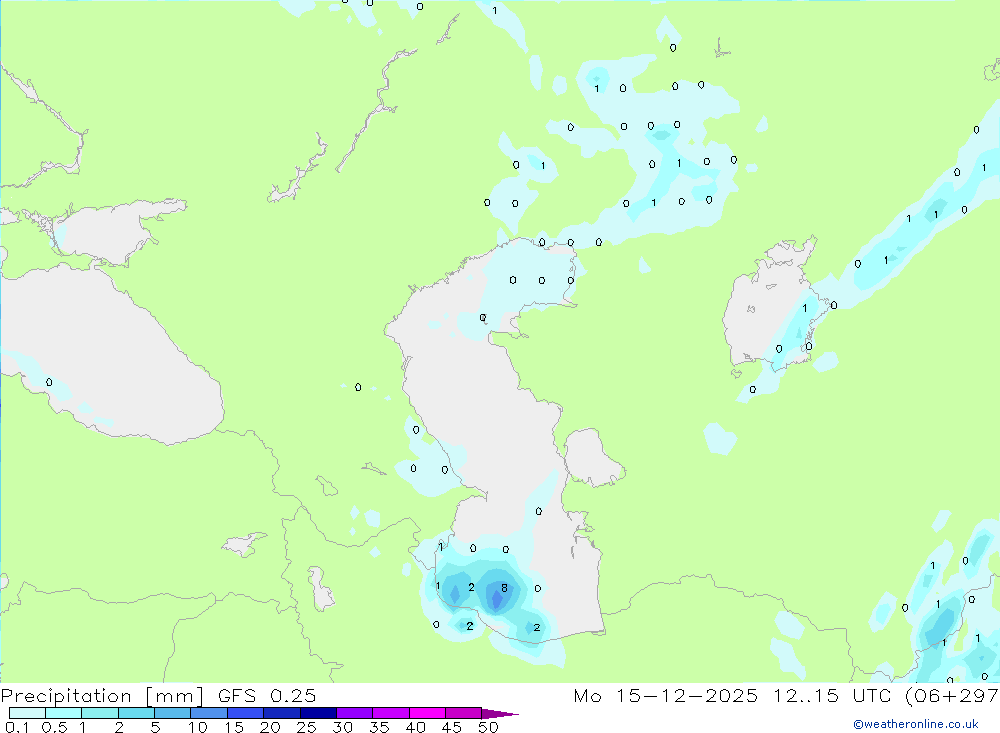Select the '10' legend scale label

point(198,727)
